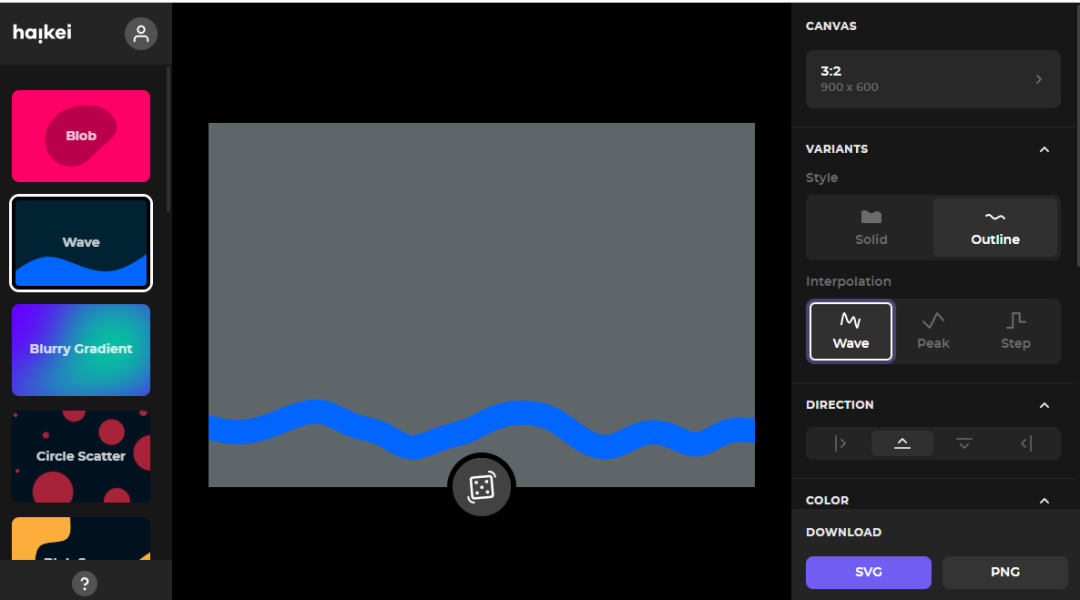Select the Solid style option

pyautogui.click(x=871, y=227)
